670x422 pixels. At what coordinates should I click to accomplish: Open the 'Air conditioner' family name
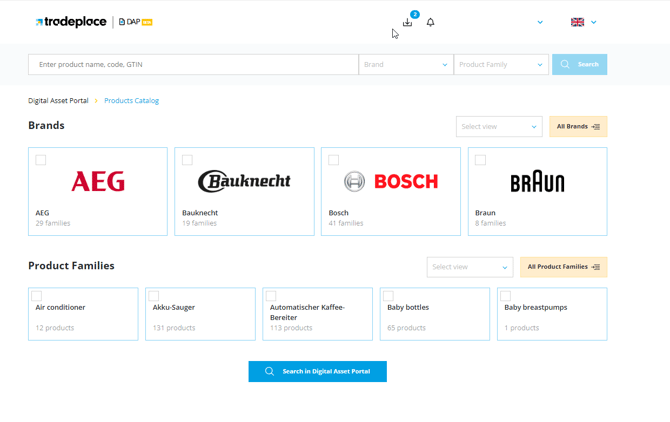coord(60,308)
